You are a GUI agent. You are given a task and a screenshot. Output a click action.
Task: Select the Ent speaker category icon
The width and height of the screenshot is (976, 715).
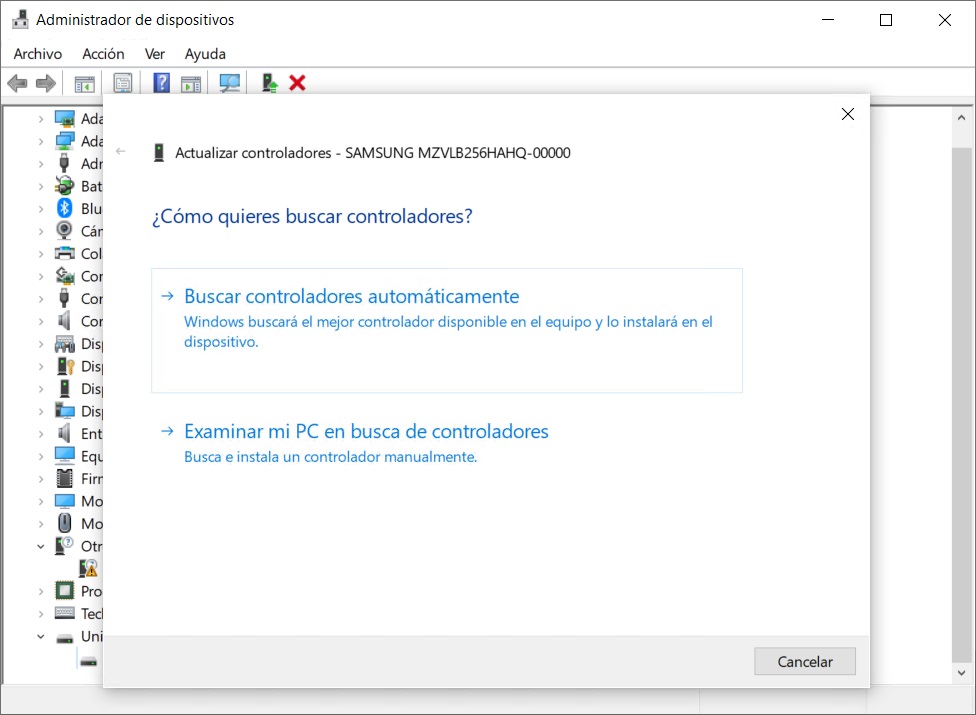[64, 433]
